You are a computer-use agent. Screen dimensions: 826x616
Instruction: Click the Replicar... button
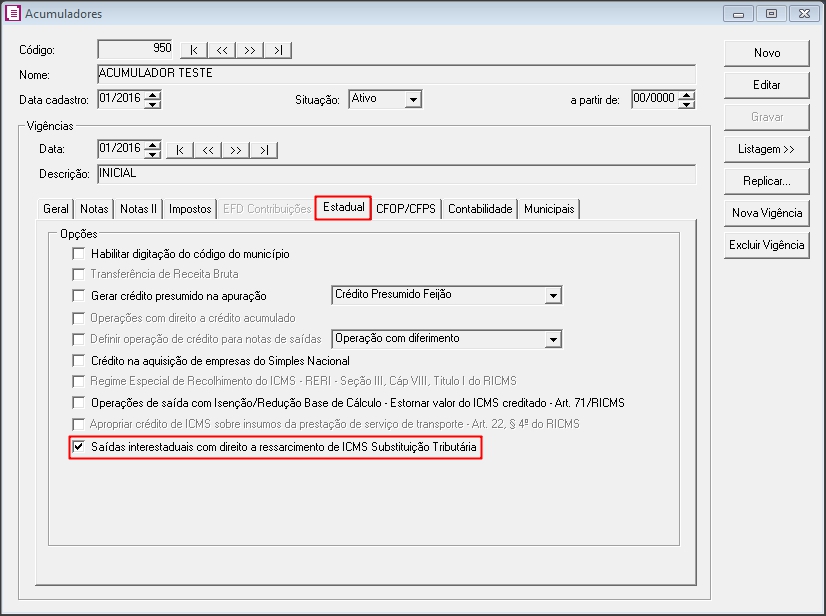click(766, 181)
